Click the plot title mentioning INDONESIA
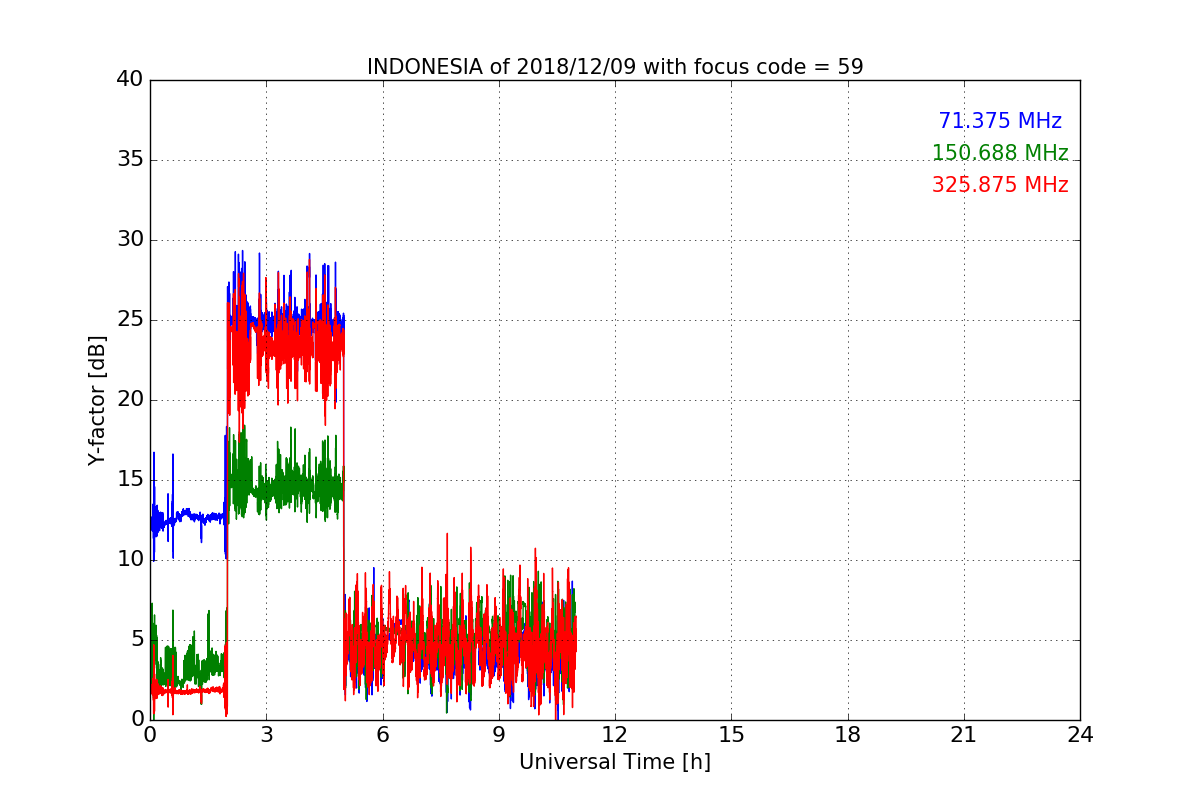The height and width of the screenshot is (800, 1200). click(x=615, y=67)
